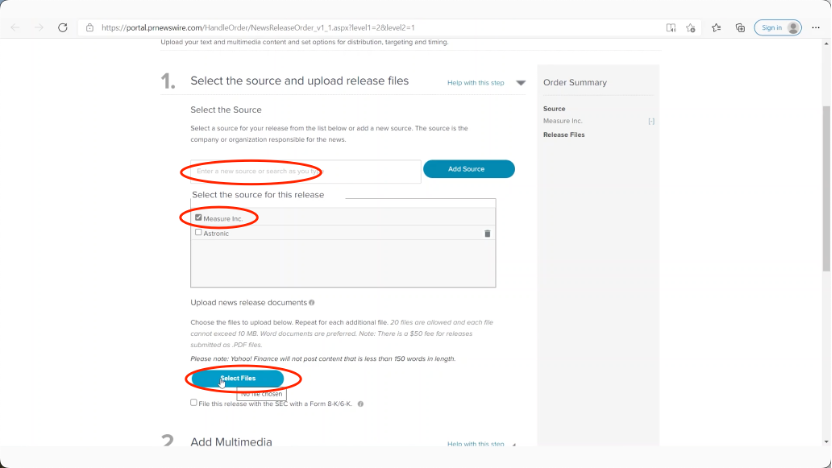Check the Astronic source checkbox
The height and width of the screenshot is (468, 832).
click(199, 232)
